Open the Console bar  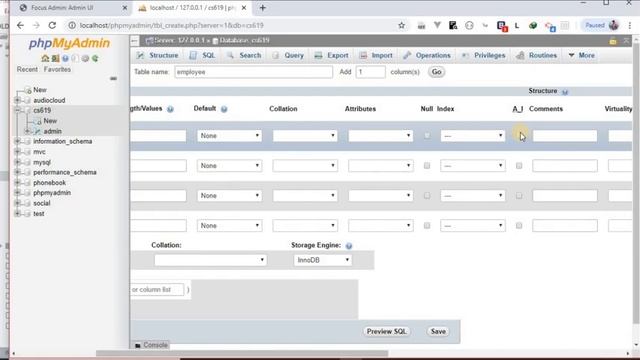151,345
